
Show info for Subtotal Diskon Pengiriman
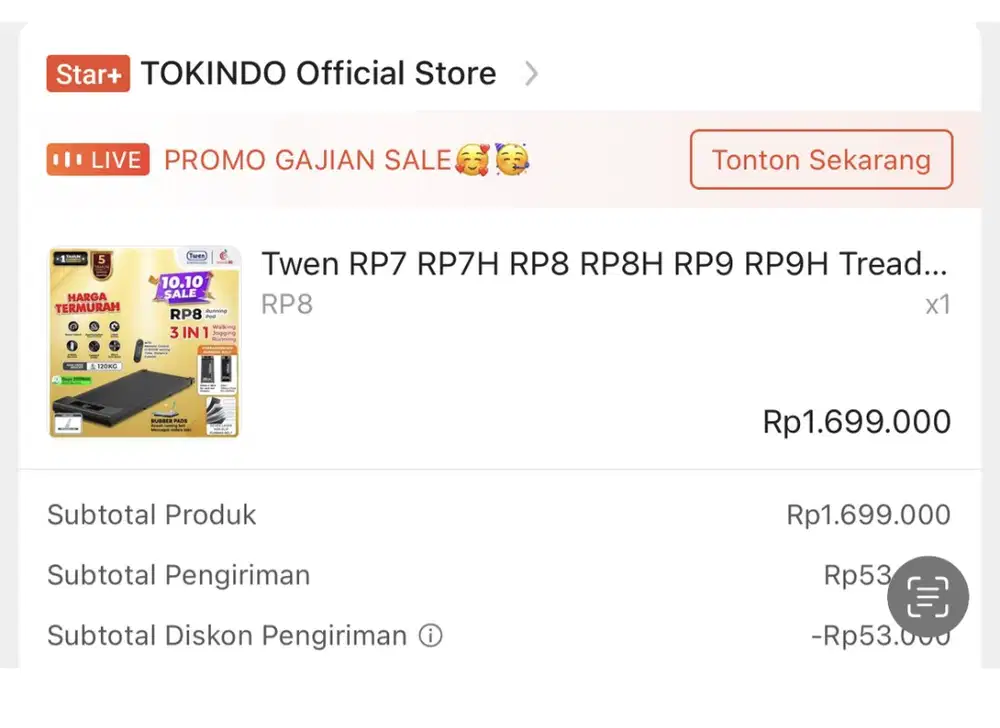point(430,635)
